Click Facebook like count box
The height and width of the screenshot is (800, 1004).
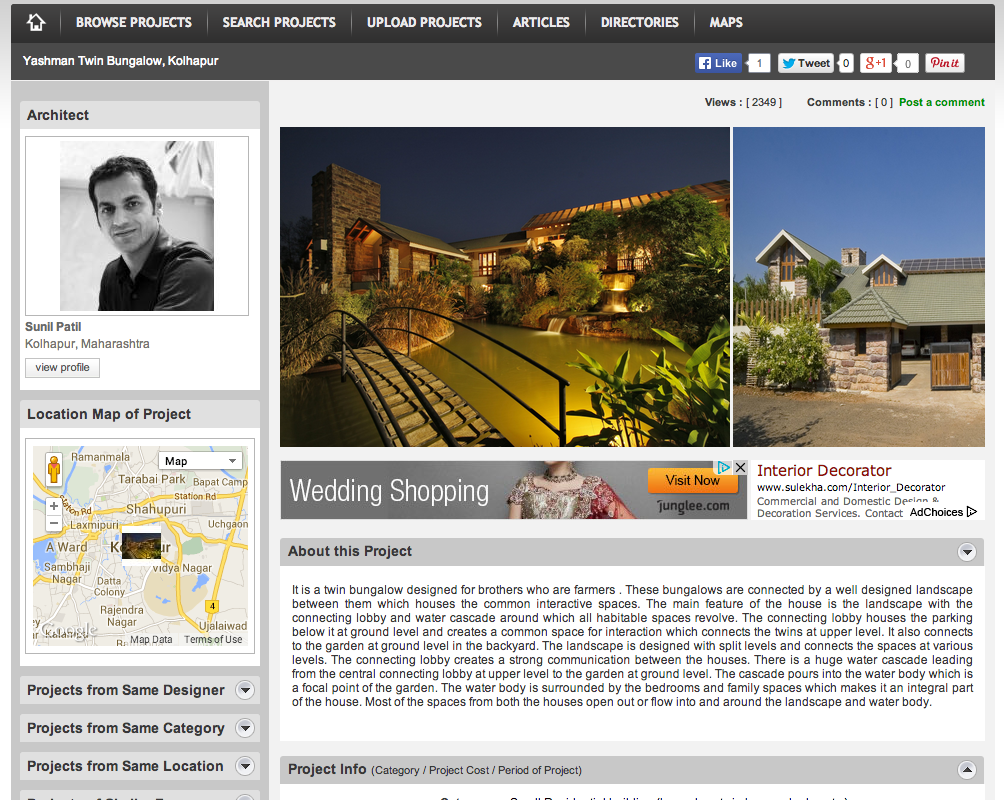(x=759, y=63)
